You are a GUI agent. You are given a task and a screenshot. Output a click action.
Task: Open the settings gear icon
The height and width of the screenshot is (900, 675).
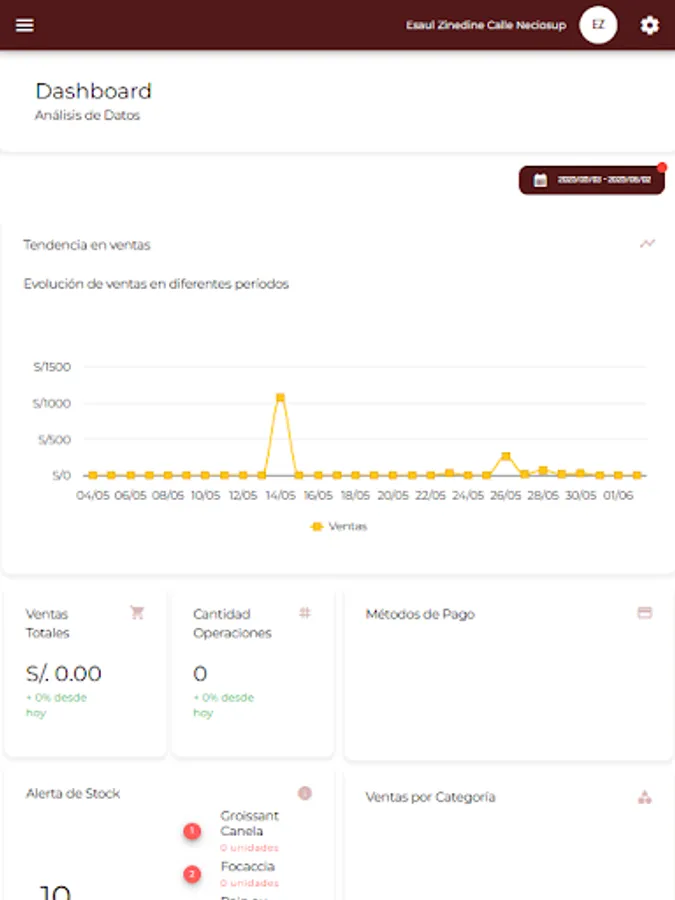[x=649, y=25]
